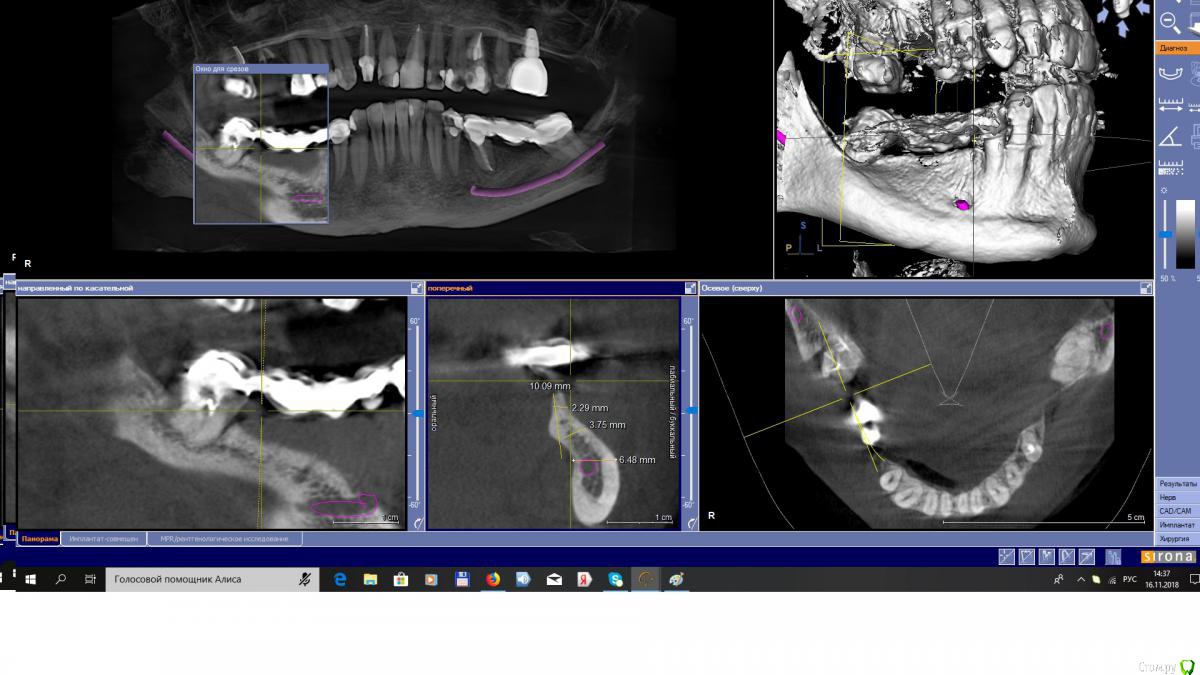The width and height of the screenshot is (1200, 675).
Task: Select the angle measurement tool
Action: [1168, 137]
